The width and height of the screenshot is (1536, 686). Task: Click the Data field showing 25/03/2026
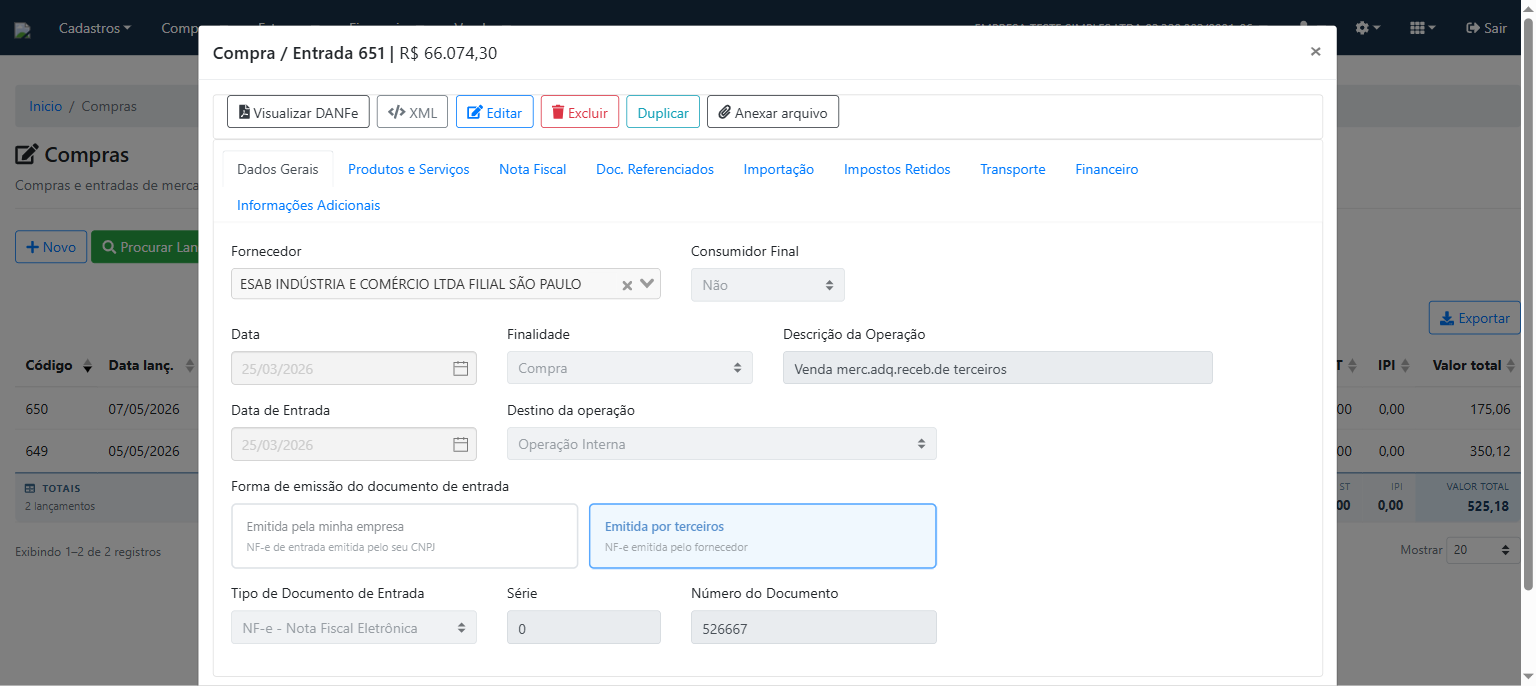[x=353, y=368]
